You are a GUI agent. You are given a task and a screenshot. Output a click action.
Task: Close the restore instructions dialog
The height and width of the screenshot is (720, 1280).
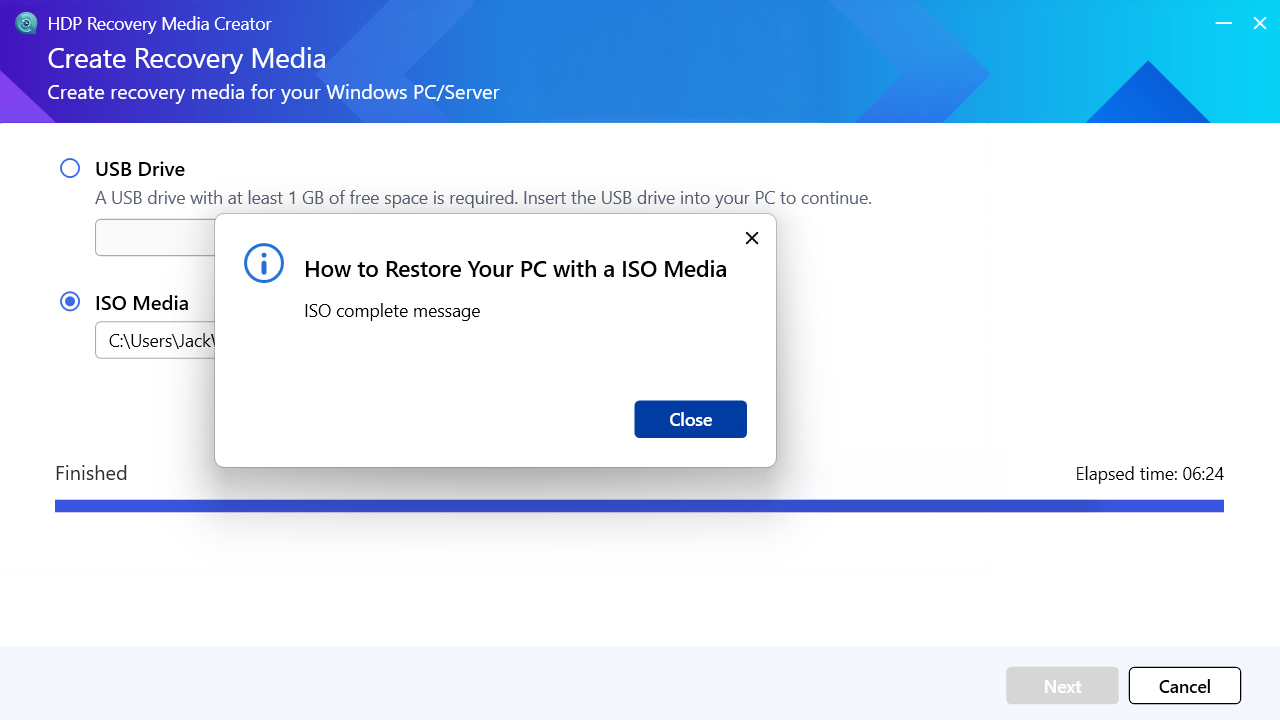tap(690, 419)
